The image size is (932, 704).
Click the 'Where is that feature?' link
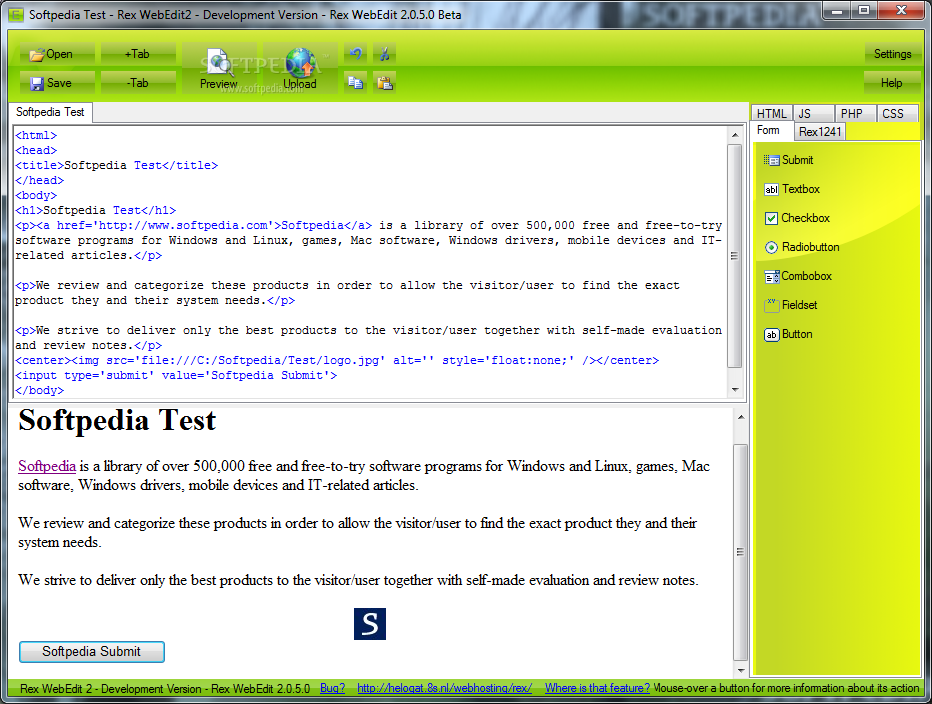(597, 689)
